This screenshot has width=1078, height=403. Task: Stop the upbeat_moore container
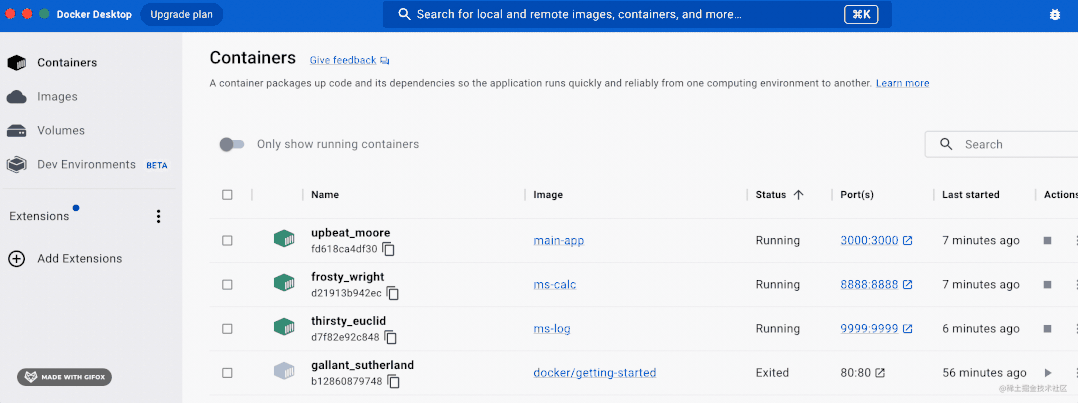tap(1047, 241)
